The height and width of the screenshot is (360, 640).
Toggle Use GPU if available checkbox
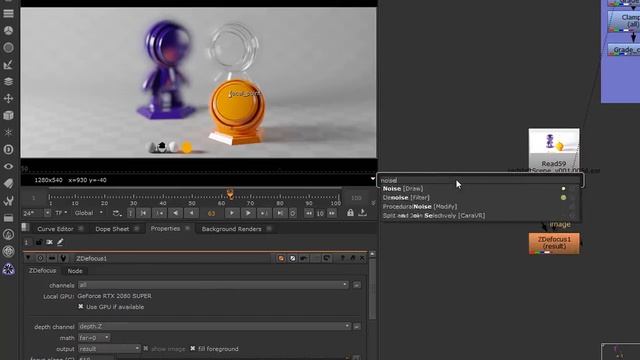pos(80,307)
